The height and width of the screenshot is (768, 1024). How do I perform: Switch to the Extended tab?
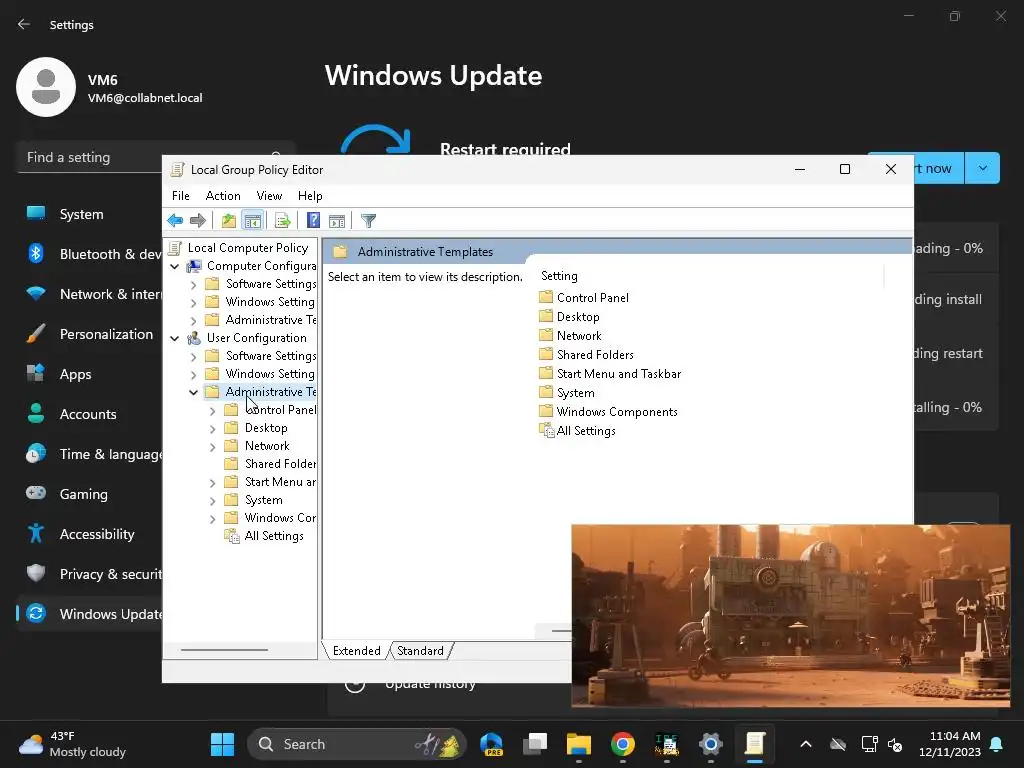(x=357, y=650)
